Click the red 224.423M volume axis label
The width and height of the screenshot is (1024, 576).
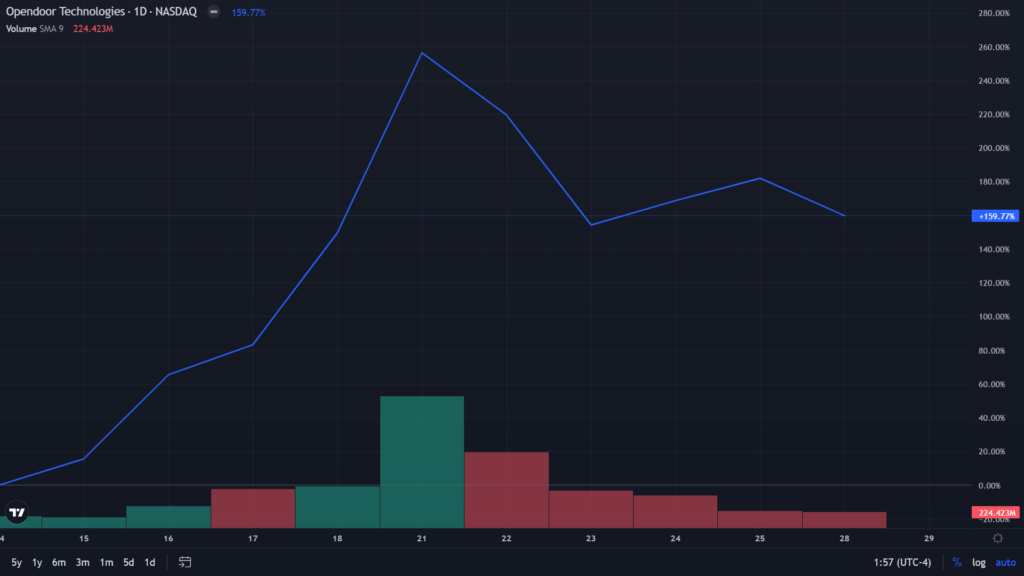point(995,513)
